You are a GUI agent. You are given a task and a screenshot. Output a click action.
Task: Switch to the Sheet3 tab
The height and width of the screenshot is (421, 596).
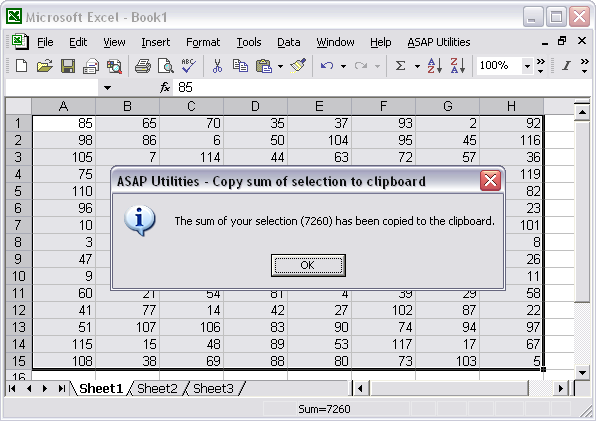click(x=213, y=388)
